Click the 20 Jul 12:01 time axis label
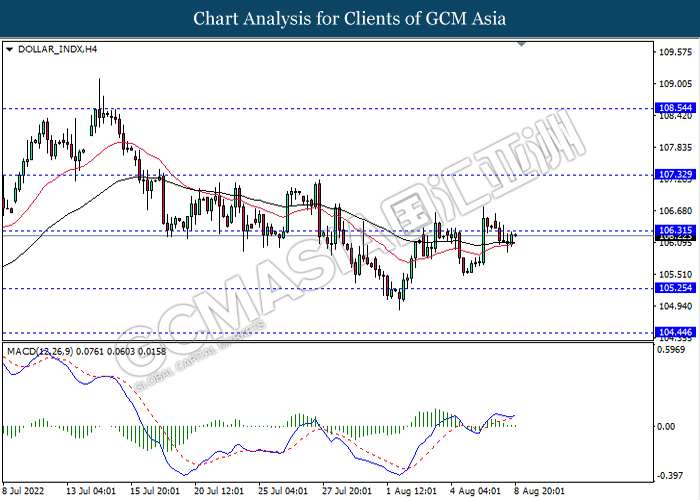This screenshot has height=500, width=700. pyautogui.click(x=219, y=491)
